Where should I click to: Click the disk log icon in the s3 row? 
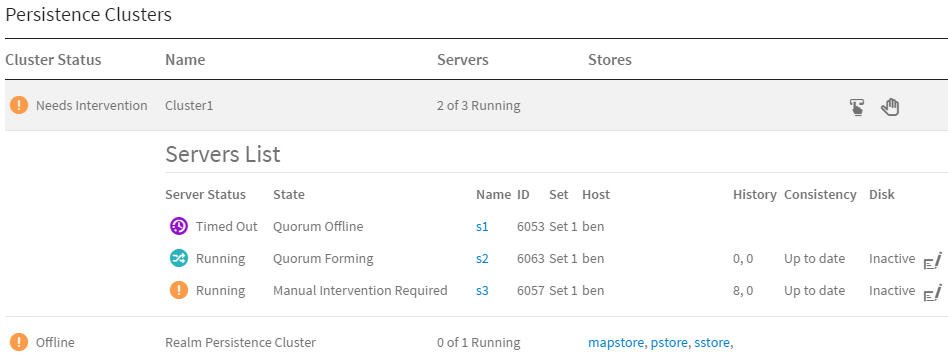tap(932, 293)
